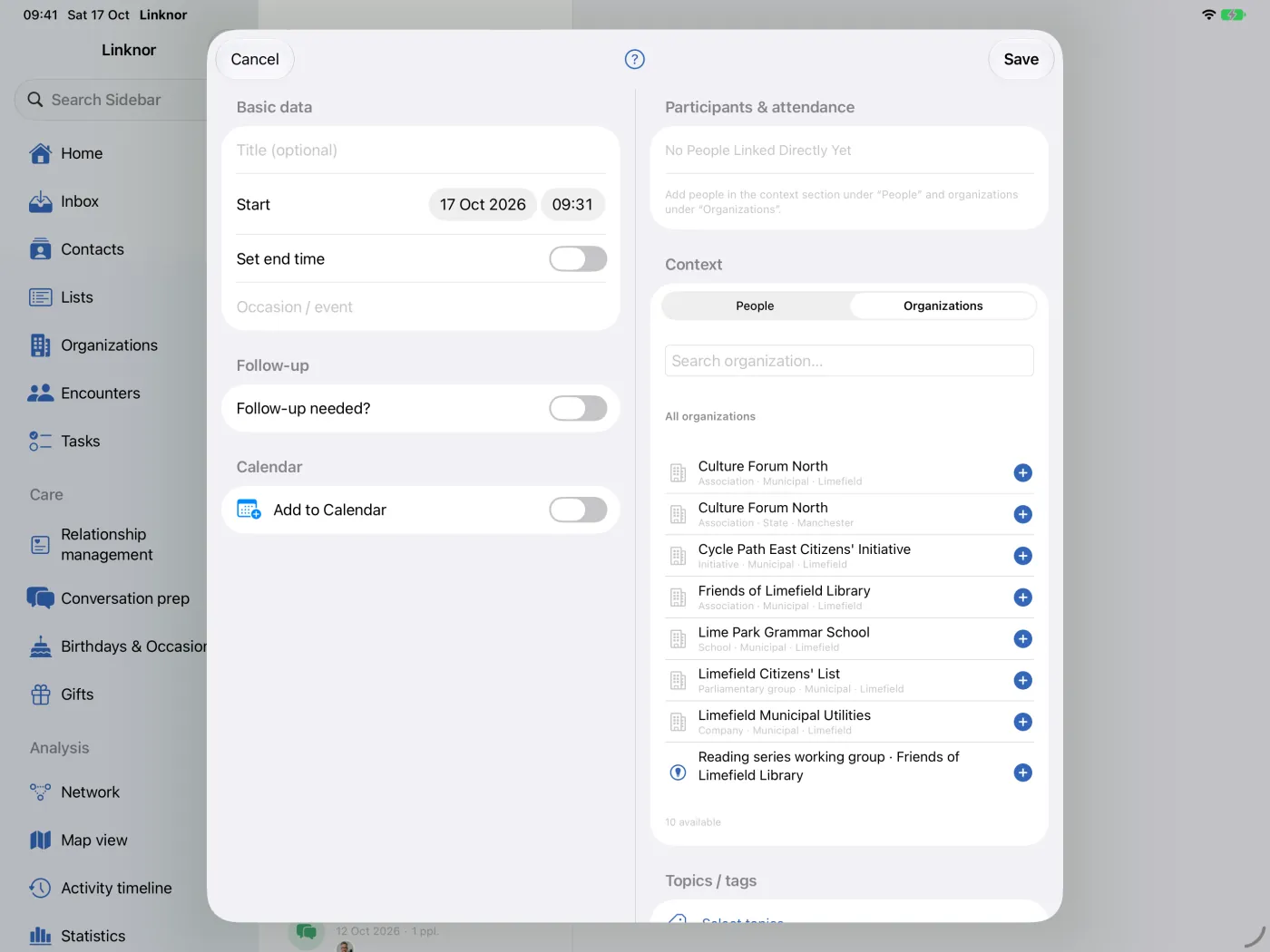1270x952 pixels.
Task: Save the encounter
Action: point(1021,59)
